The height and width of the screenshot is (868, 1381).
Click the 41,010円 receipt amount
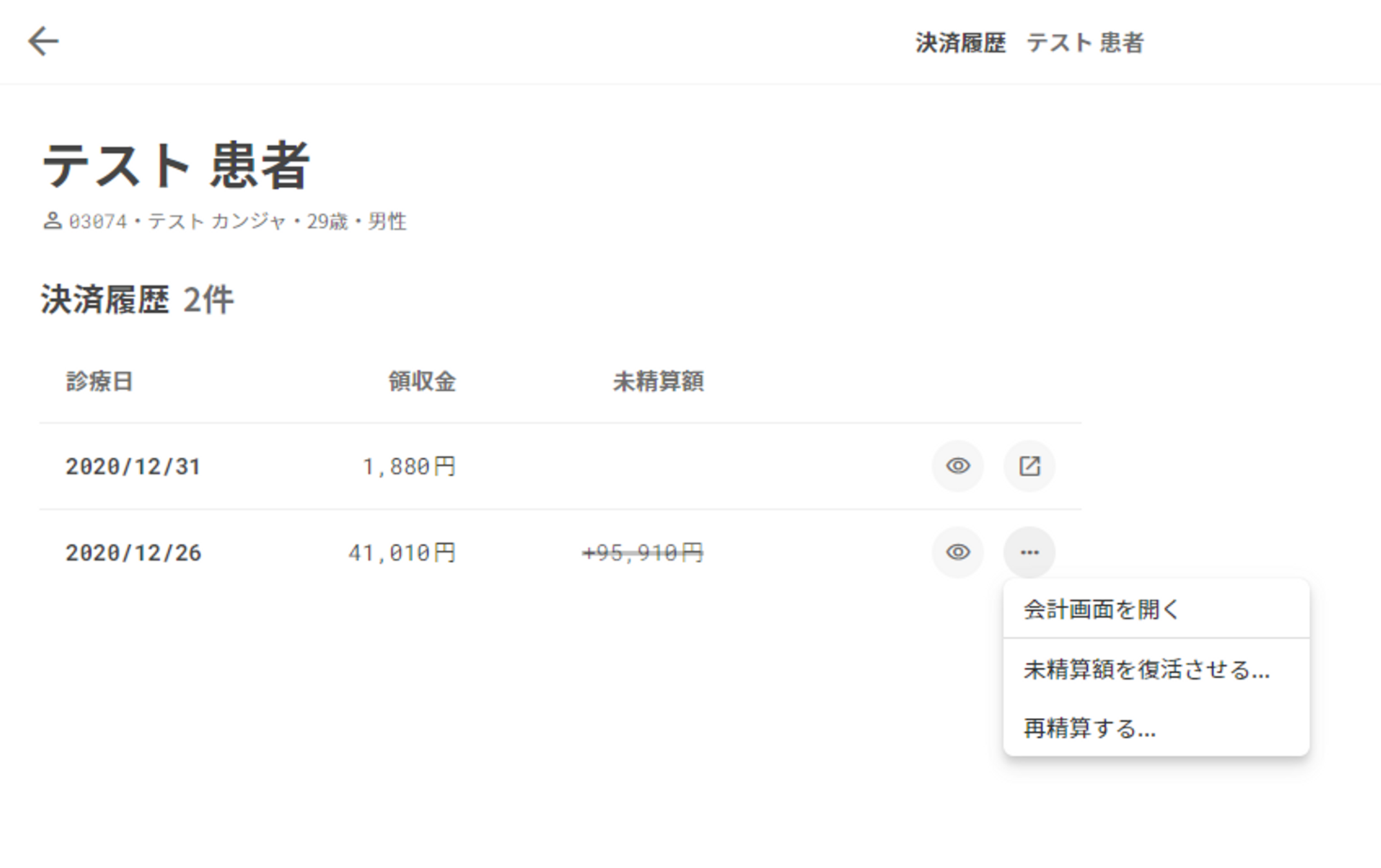pyautogui.click(x=402, y=553)
